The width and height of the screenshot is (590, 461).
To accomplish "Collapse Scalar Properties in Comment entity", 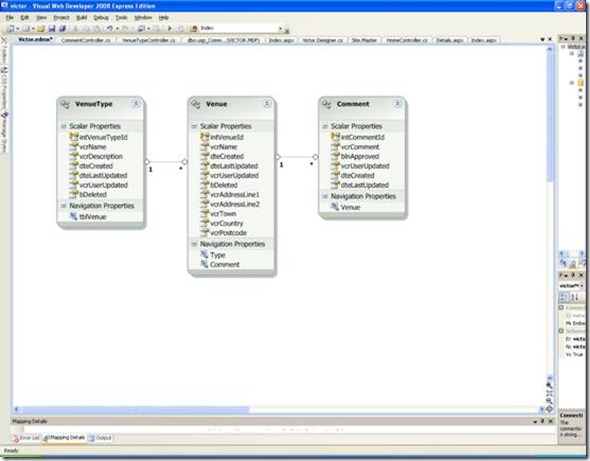I will click(x=325, y=126).
